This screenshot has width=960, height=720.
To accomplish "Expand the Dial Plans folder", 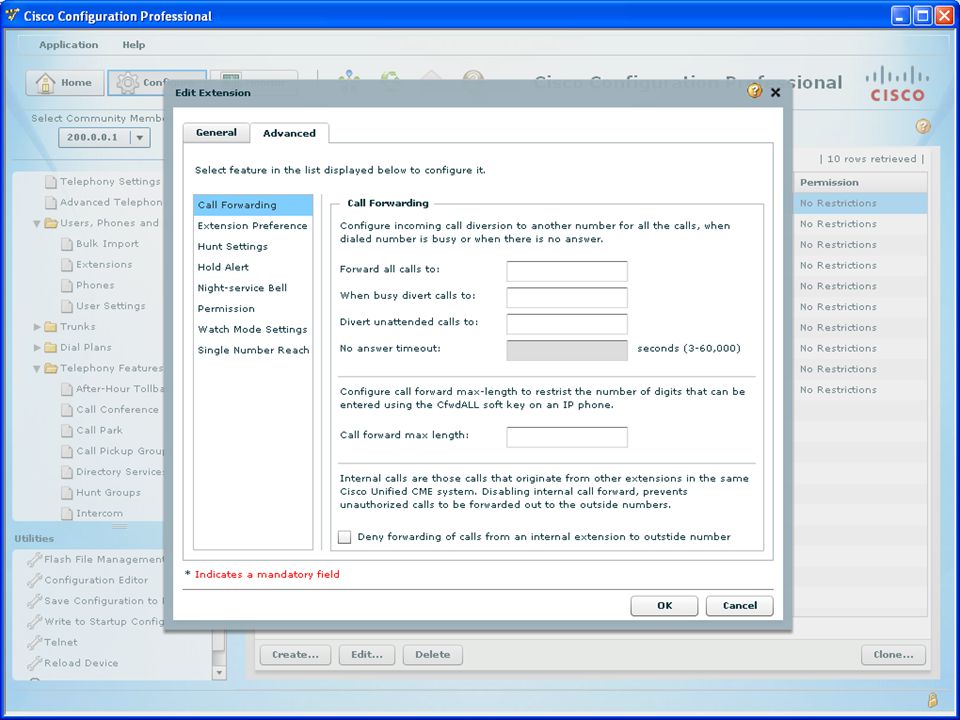I will [x=37, y=348].
